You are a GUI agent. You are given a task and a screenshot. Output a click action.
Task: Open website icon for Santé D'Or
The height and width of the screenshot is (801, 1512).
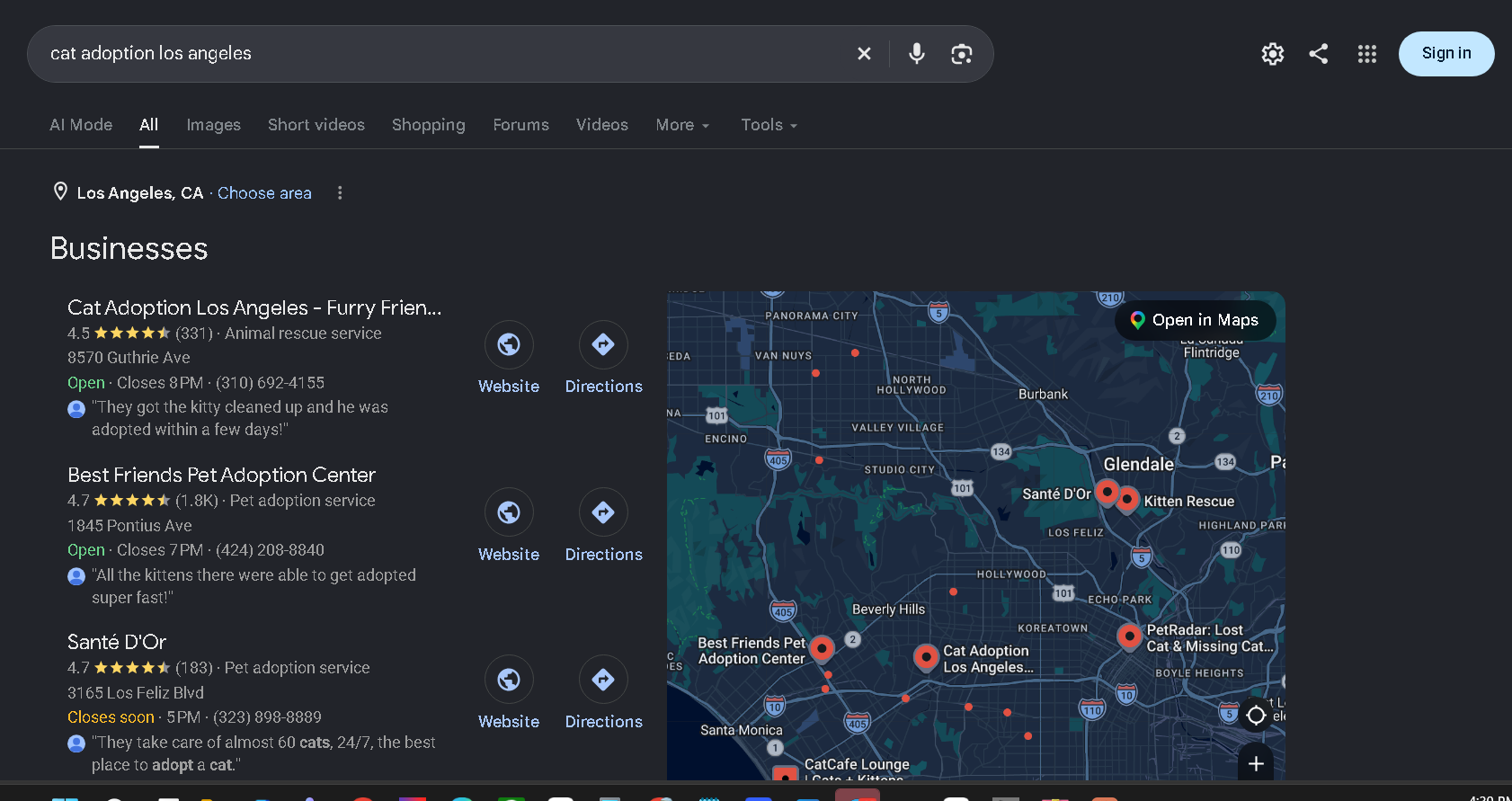click(x=509, y=680)
